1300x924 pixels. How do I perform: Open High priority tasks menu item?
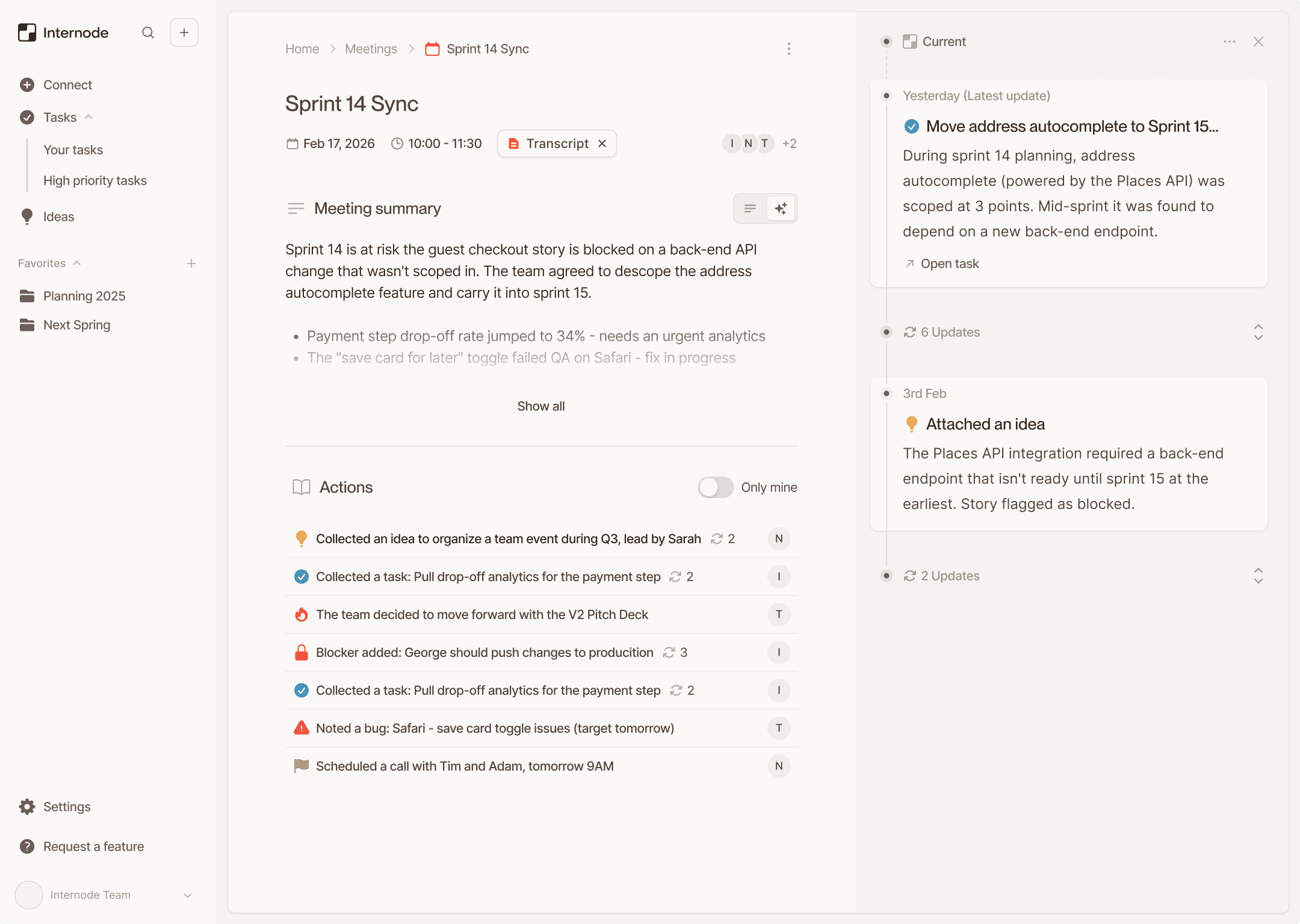pyautogui.click(x=95, y=180)
